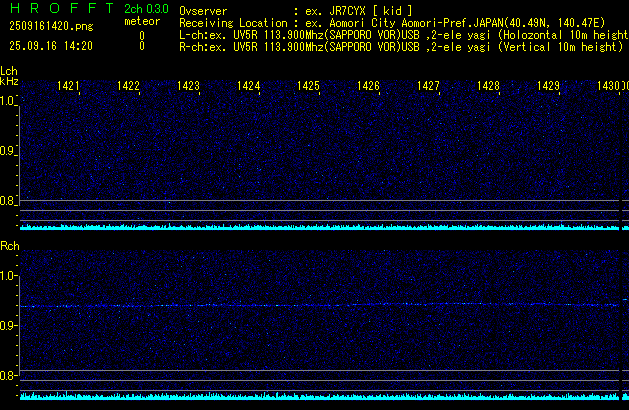Click the Lch channel label
629x410 pixels.
point(9,71)
